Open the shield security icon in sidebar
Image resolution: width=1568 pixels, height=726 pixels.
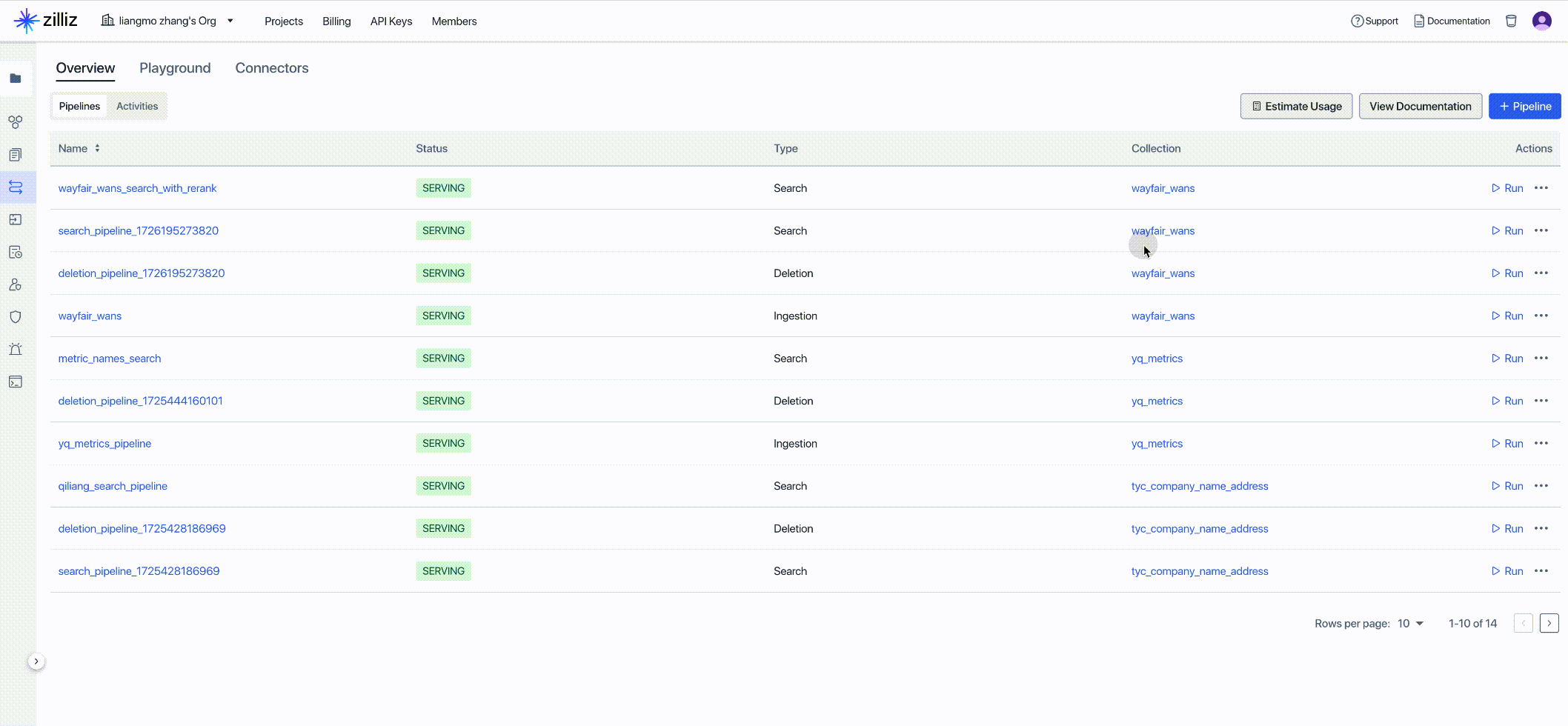16,316
